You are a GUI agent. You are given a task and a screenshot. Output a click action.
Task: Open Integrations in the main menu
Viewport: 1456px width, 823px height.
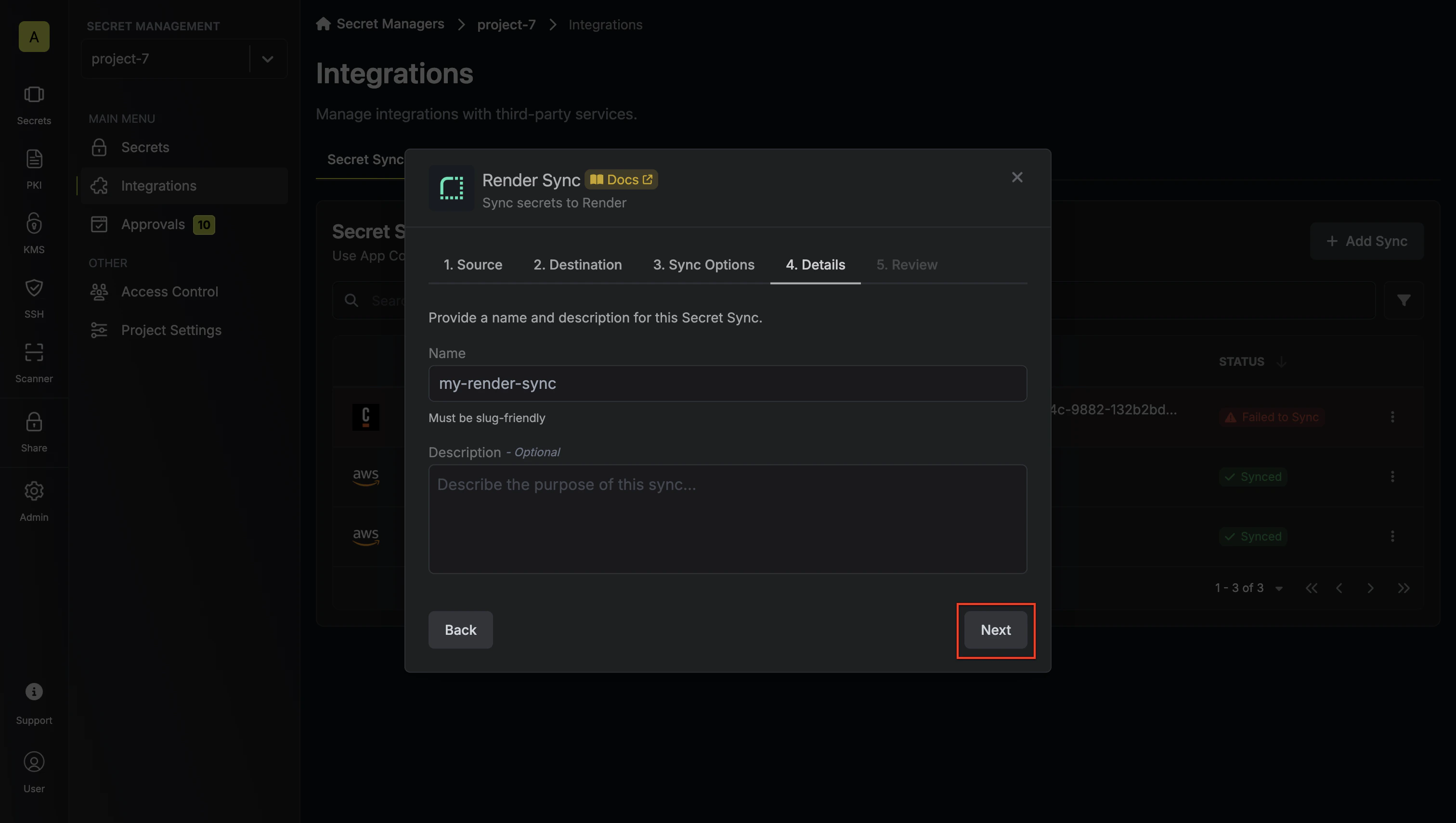(x=184, y=185)
